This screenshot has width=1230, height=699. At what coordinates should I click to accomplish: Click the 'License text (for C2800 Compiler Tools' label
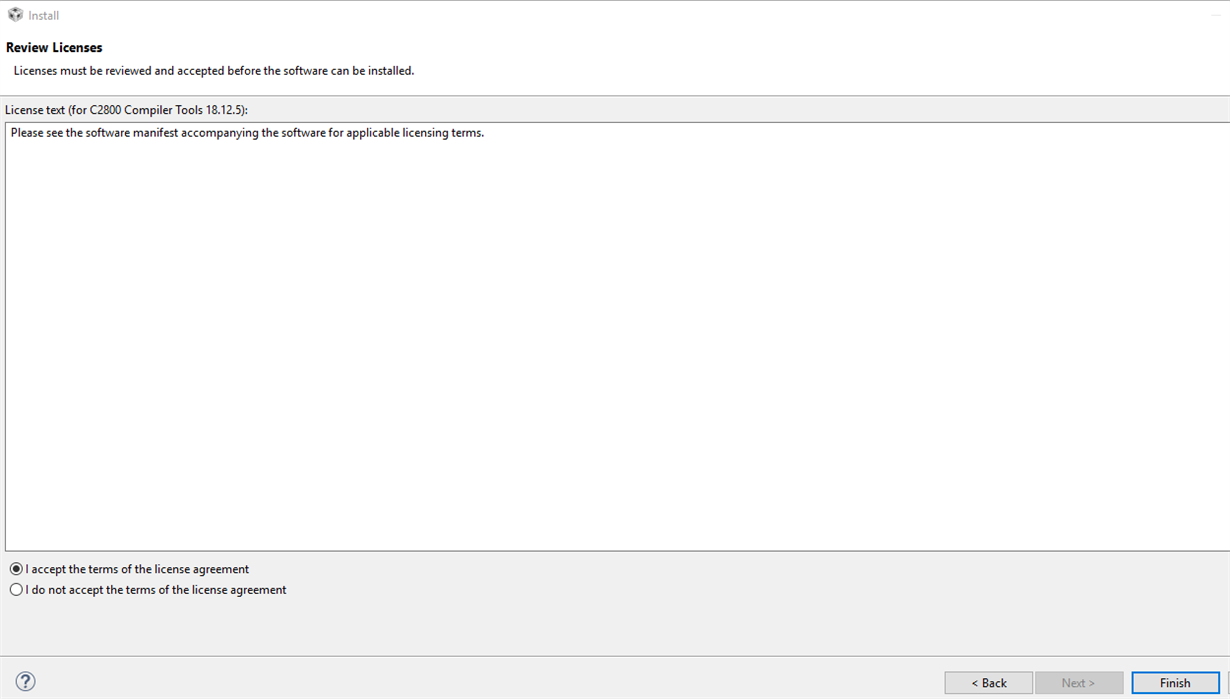(126, 109)
